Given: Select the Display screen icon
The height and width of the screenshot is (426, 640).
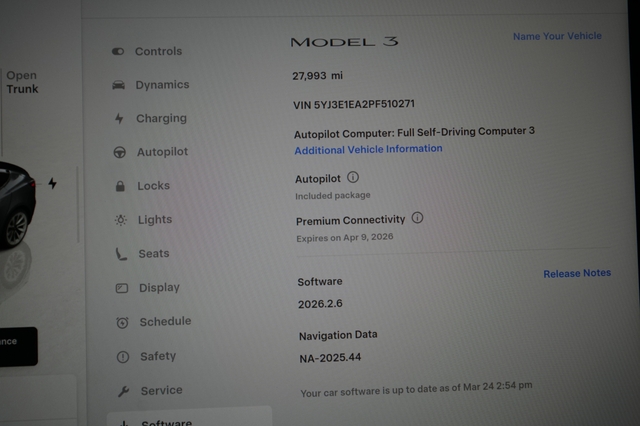Looking at the screenshot, I should pyautogui.click(x=122, y=288).
